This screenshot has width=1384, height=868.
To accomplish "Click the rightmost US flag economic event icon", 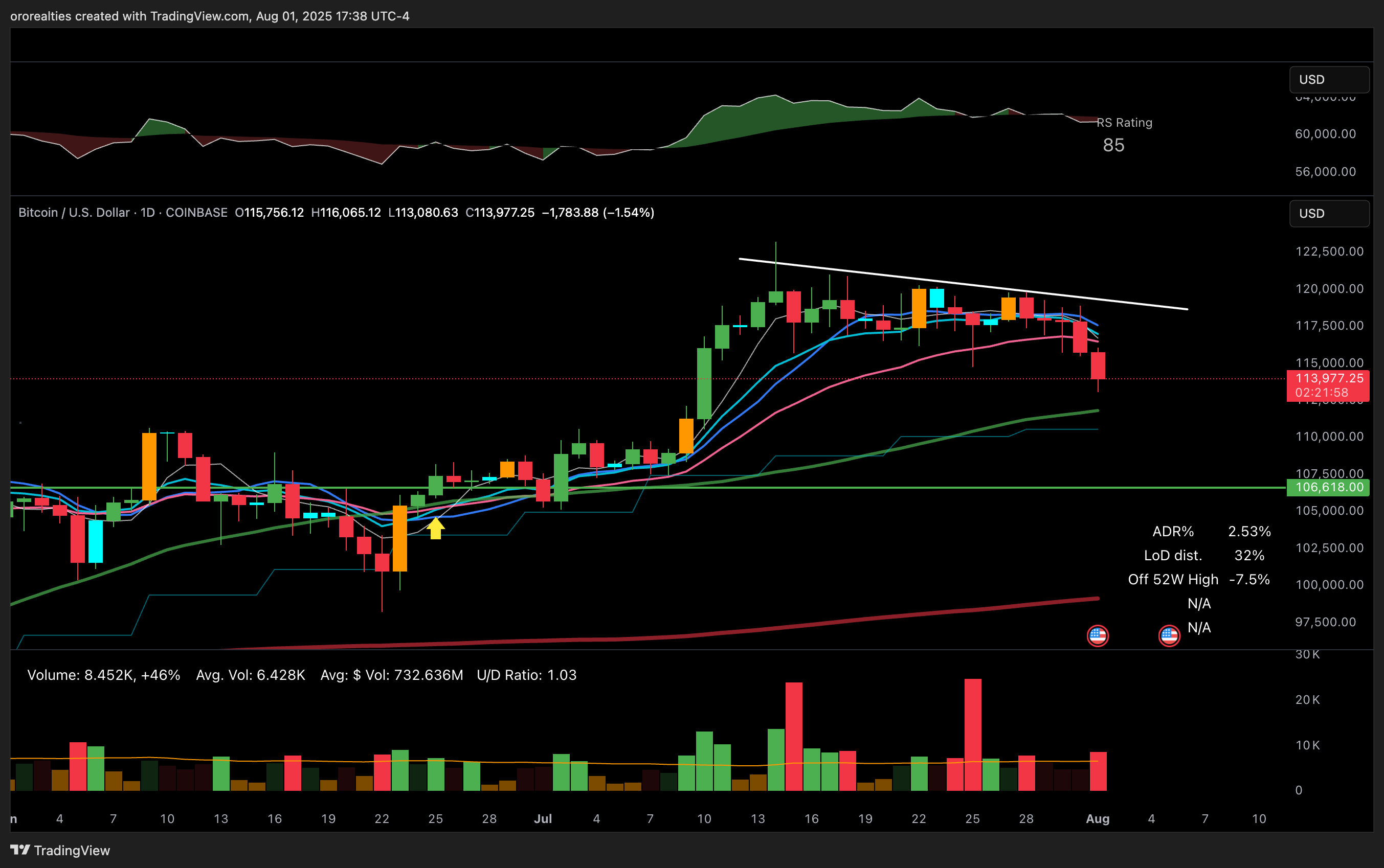I will 1169,635.
